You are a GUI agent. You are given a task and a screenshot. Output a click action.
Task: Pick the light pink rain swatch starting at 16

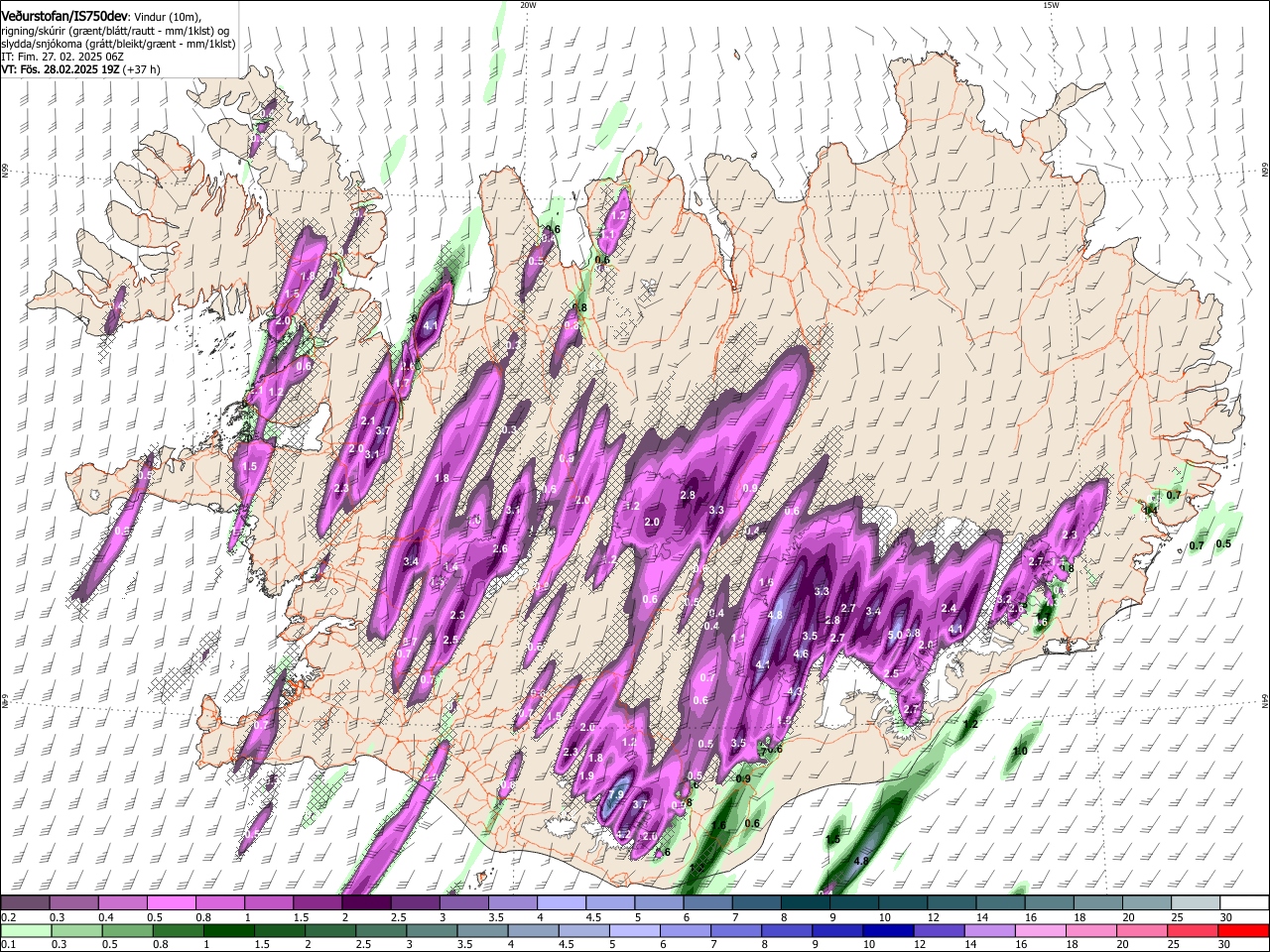click(x=1040, y=930)
